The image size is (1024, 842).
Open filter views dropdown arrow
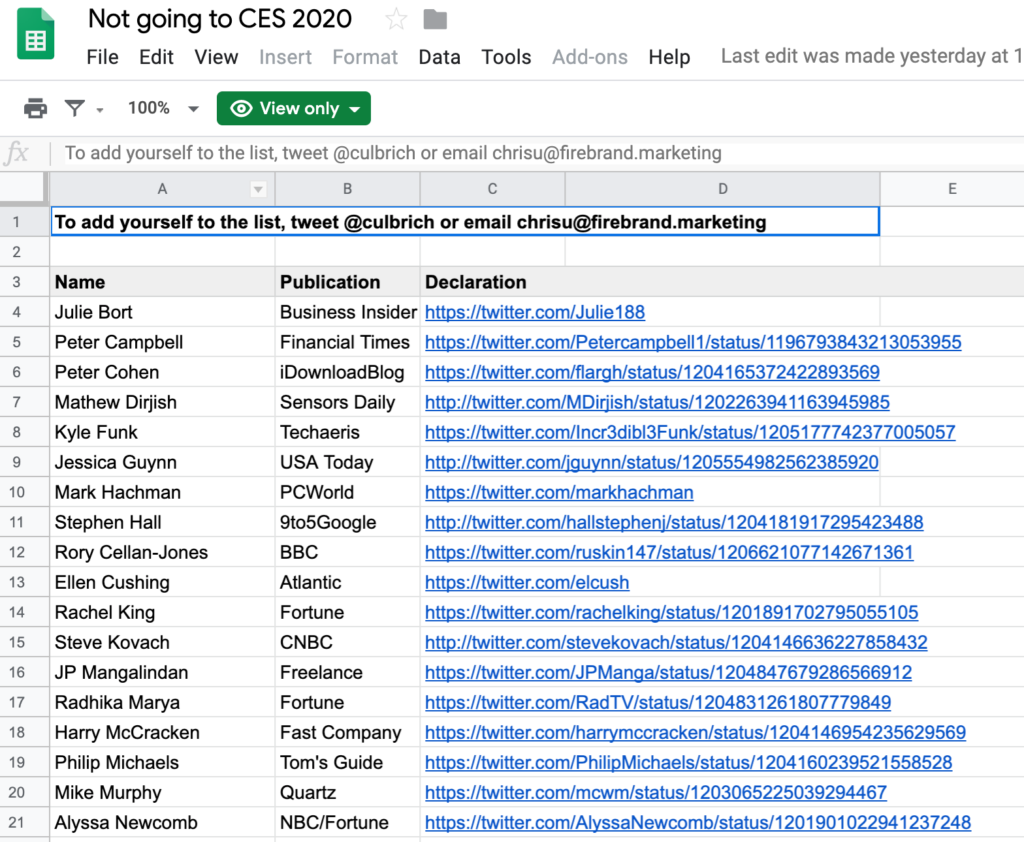(x=100, y=110)
